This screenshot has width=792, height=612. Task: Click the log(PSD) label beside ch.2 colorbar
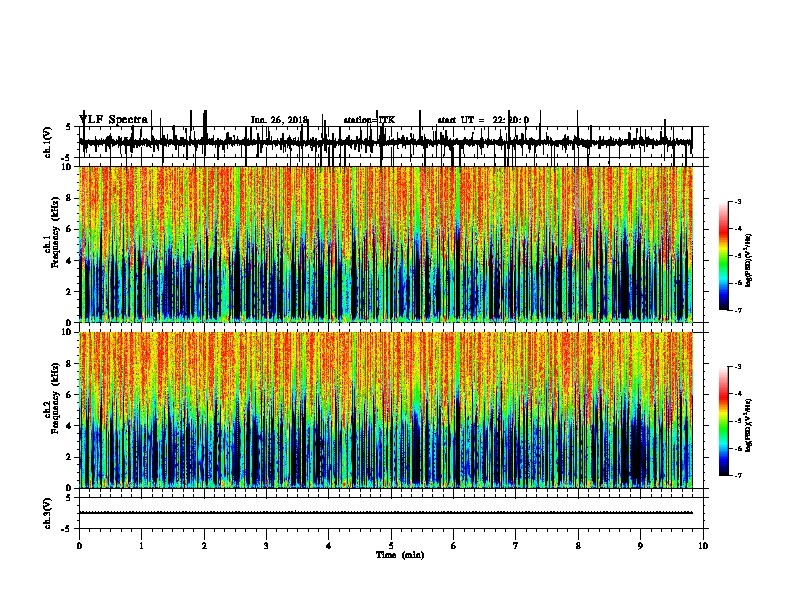(749, 425)
